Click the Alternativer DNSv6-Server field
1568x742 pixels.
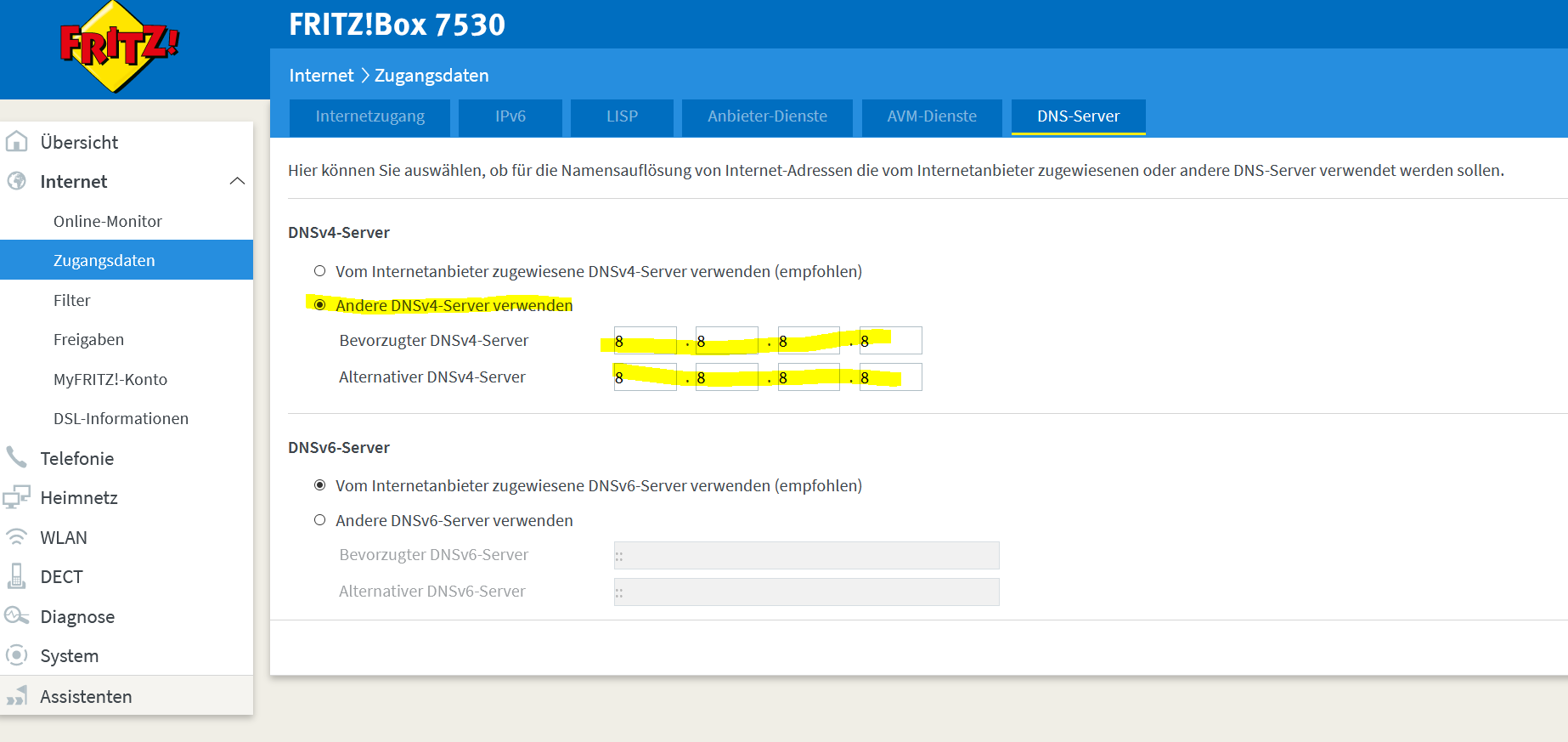[x=807, y=592]
